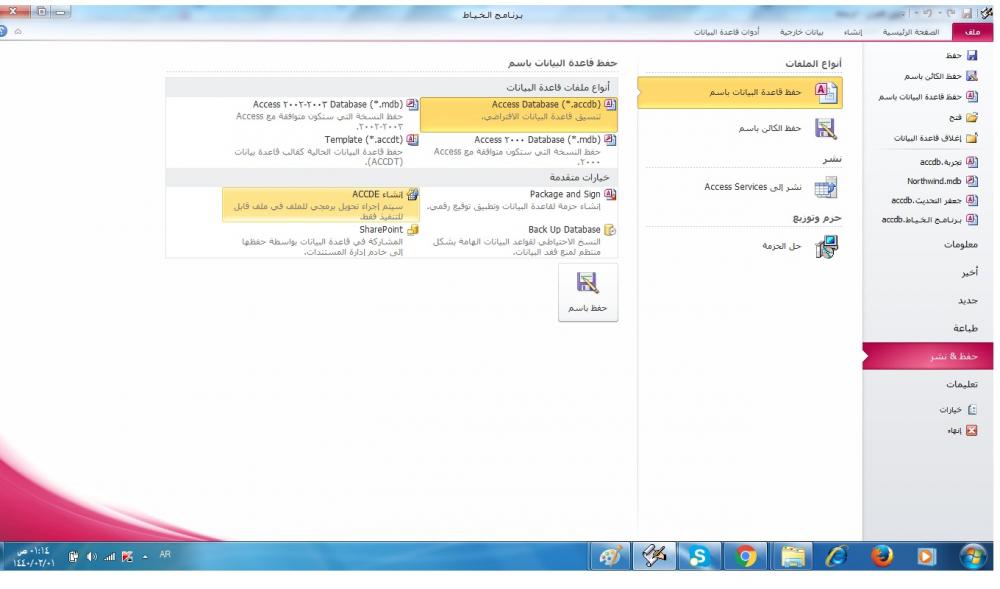
Task: Open the أخير (Recent) page
Action: pos(969,273)
